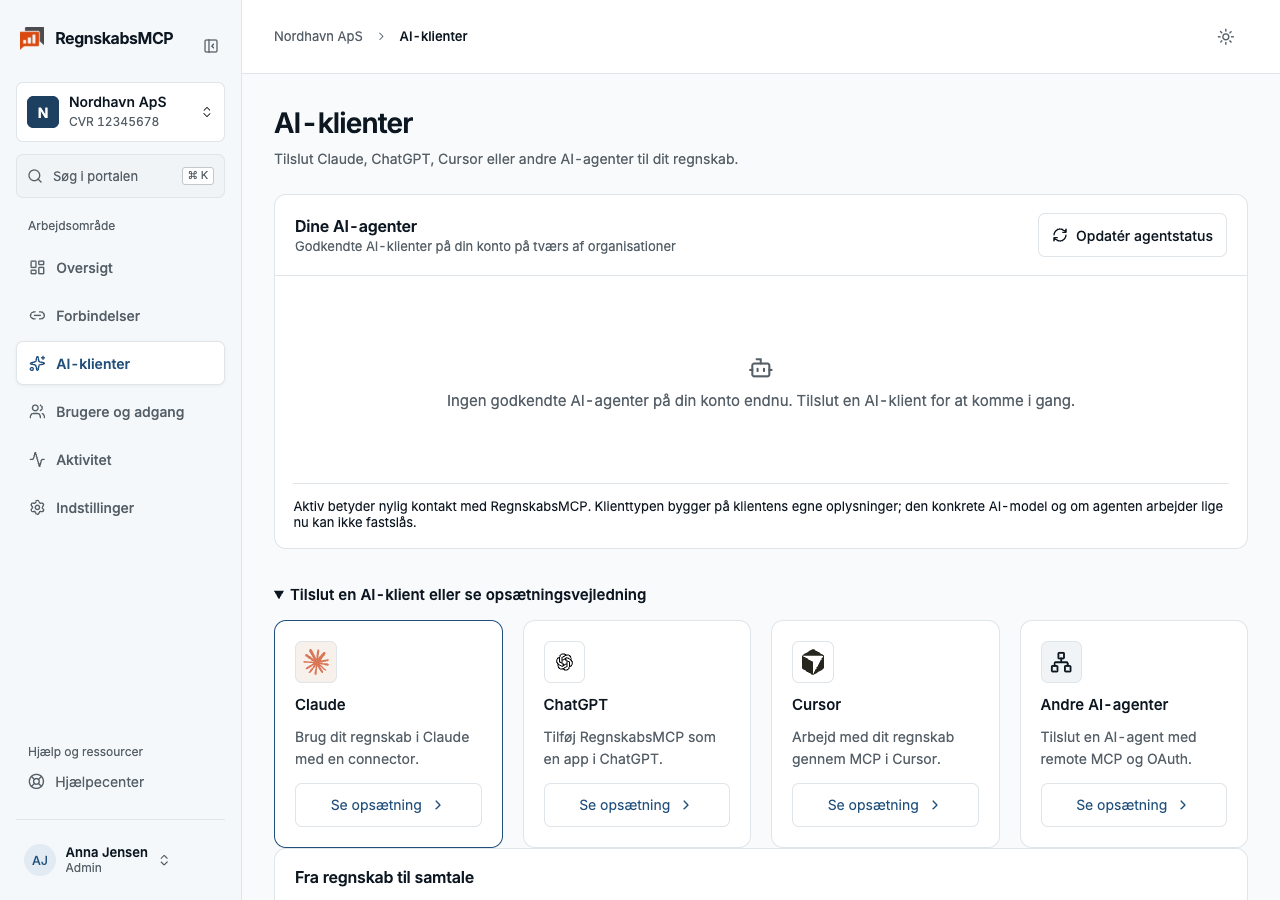
Task: Click the Brugere og adgang people icon
Action: (x=37, y=412)
